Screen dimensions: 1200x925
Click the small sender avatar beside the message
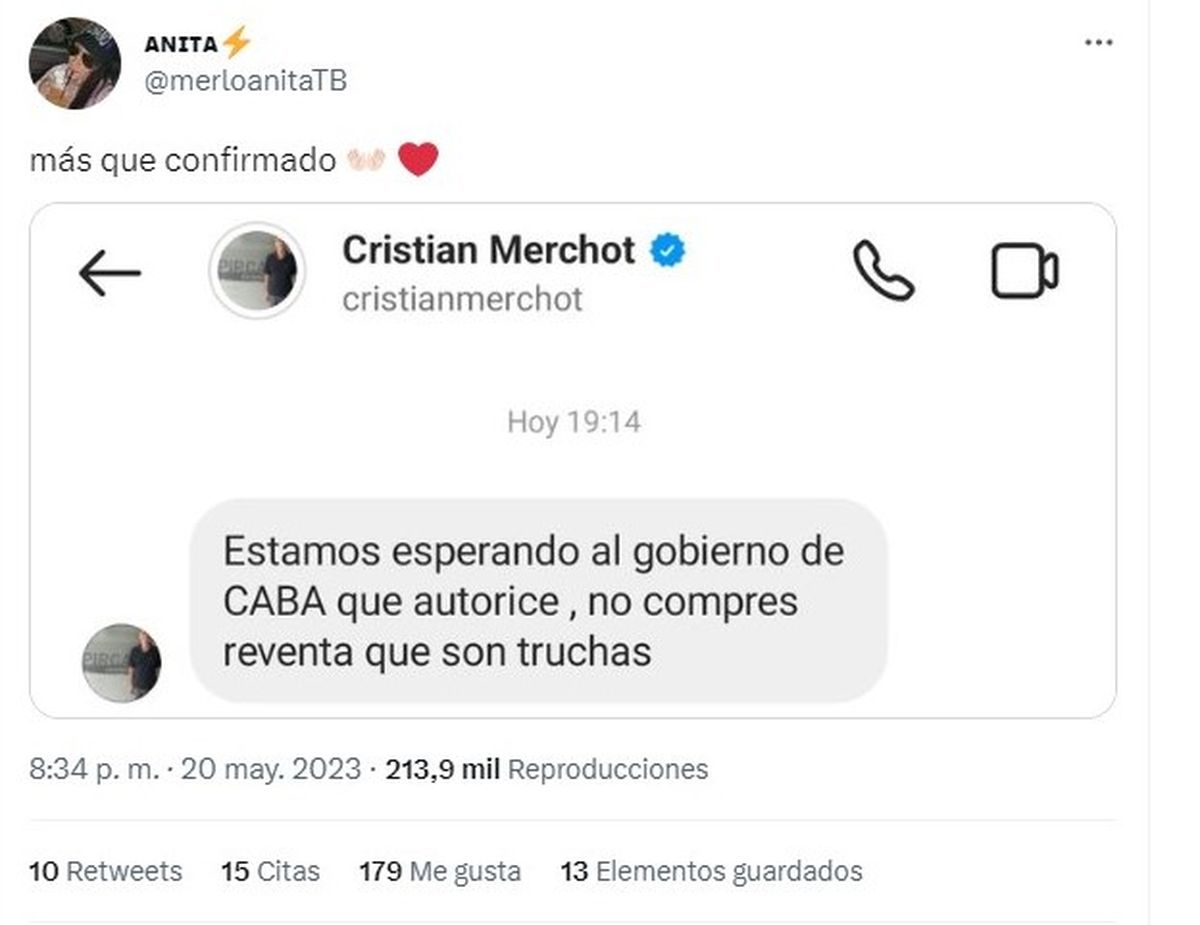(121, 662)
